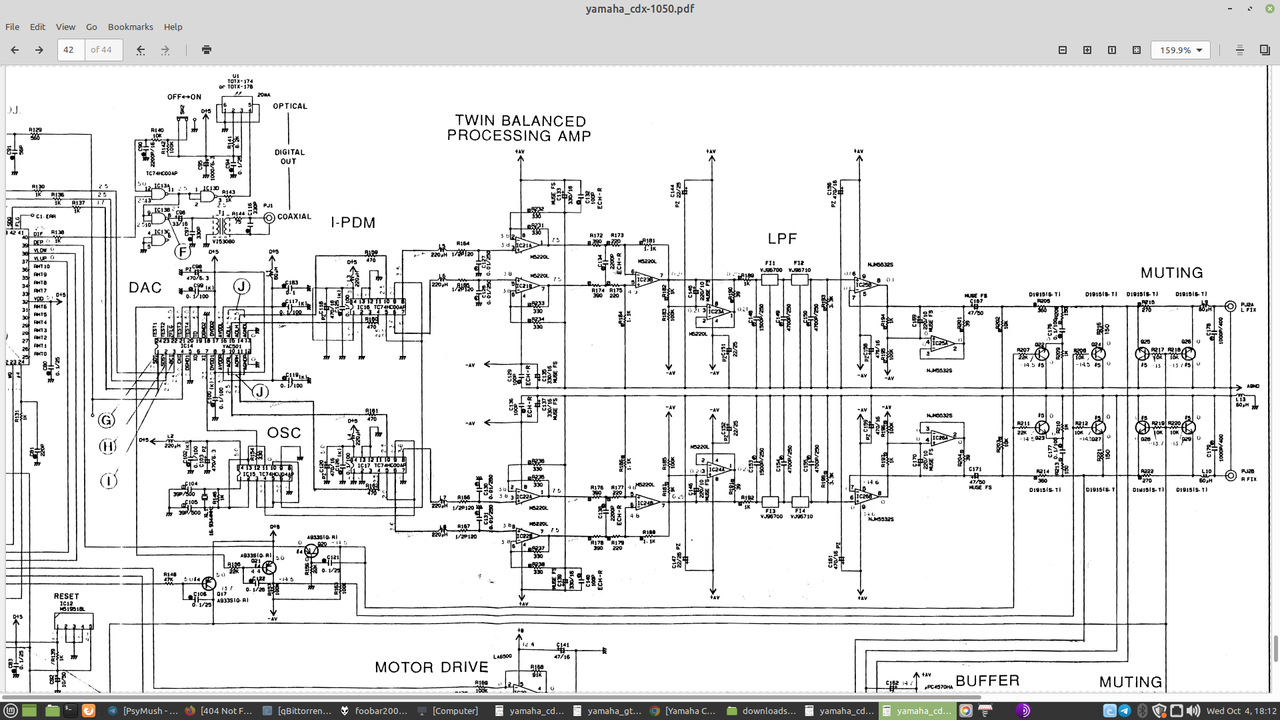This screenshot has height=720, width=1280.
Task: Print the schematic PDF
Action: tap(206, 49)
